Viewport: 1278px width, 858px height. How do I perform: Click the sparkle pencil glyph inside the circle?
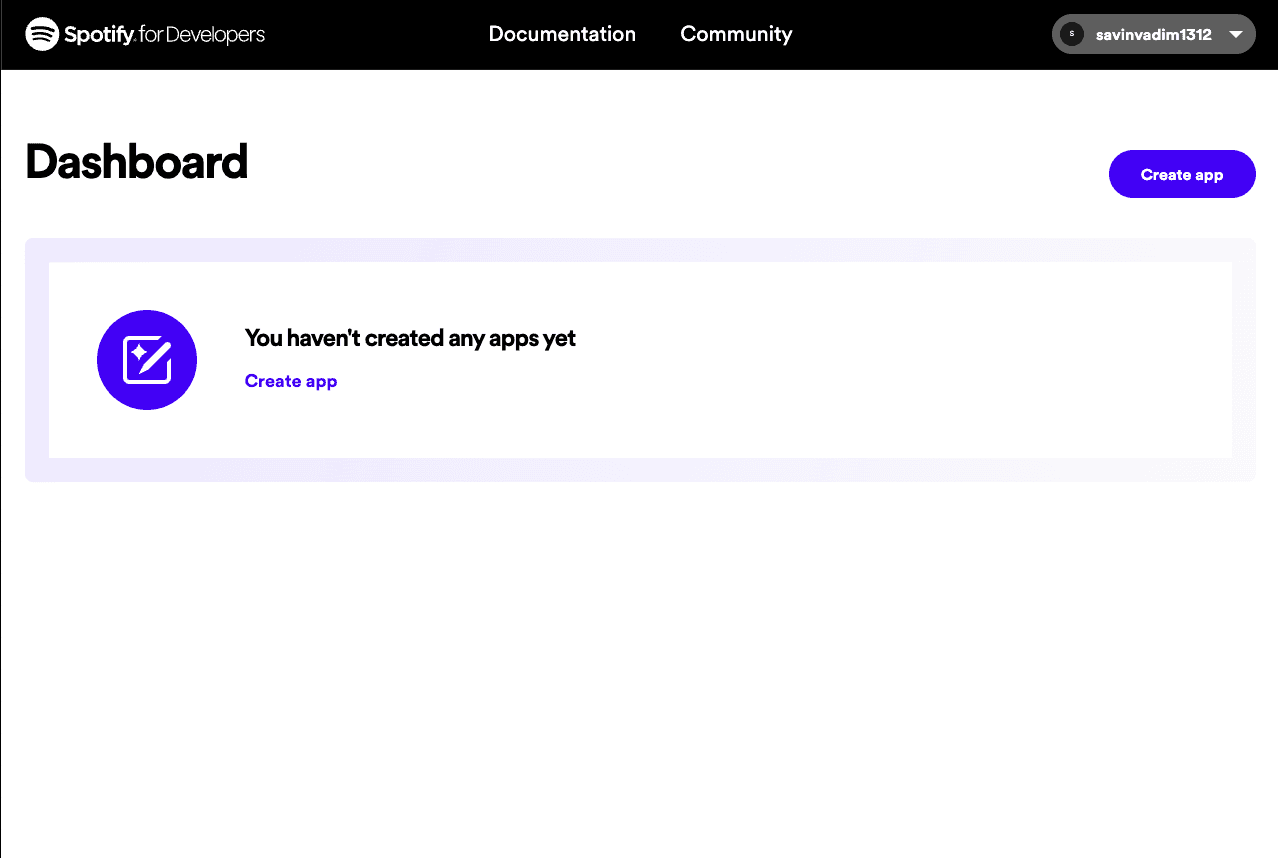point(147,360)
